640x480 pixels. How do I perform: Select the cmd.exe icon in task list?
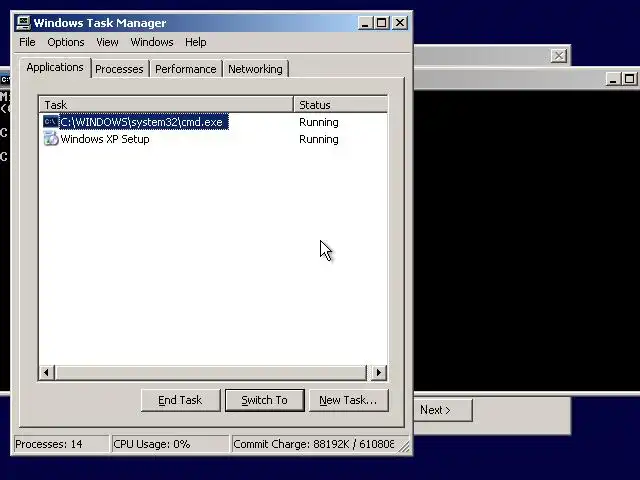pyautogui.click(x=51, y=122)
